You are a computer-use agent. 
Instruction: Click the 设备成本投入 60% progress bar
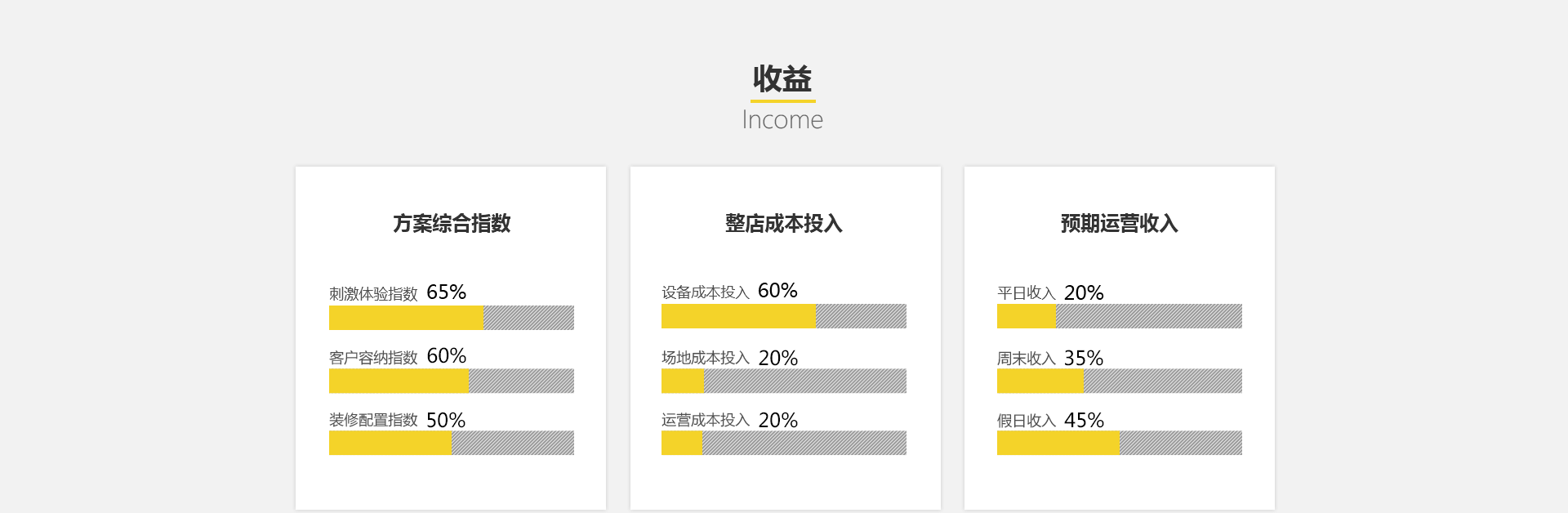click(x=784, y=316)
